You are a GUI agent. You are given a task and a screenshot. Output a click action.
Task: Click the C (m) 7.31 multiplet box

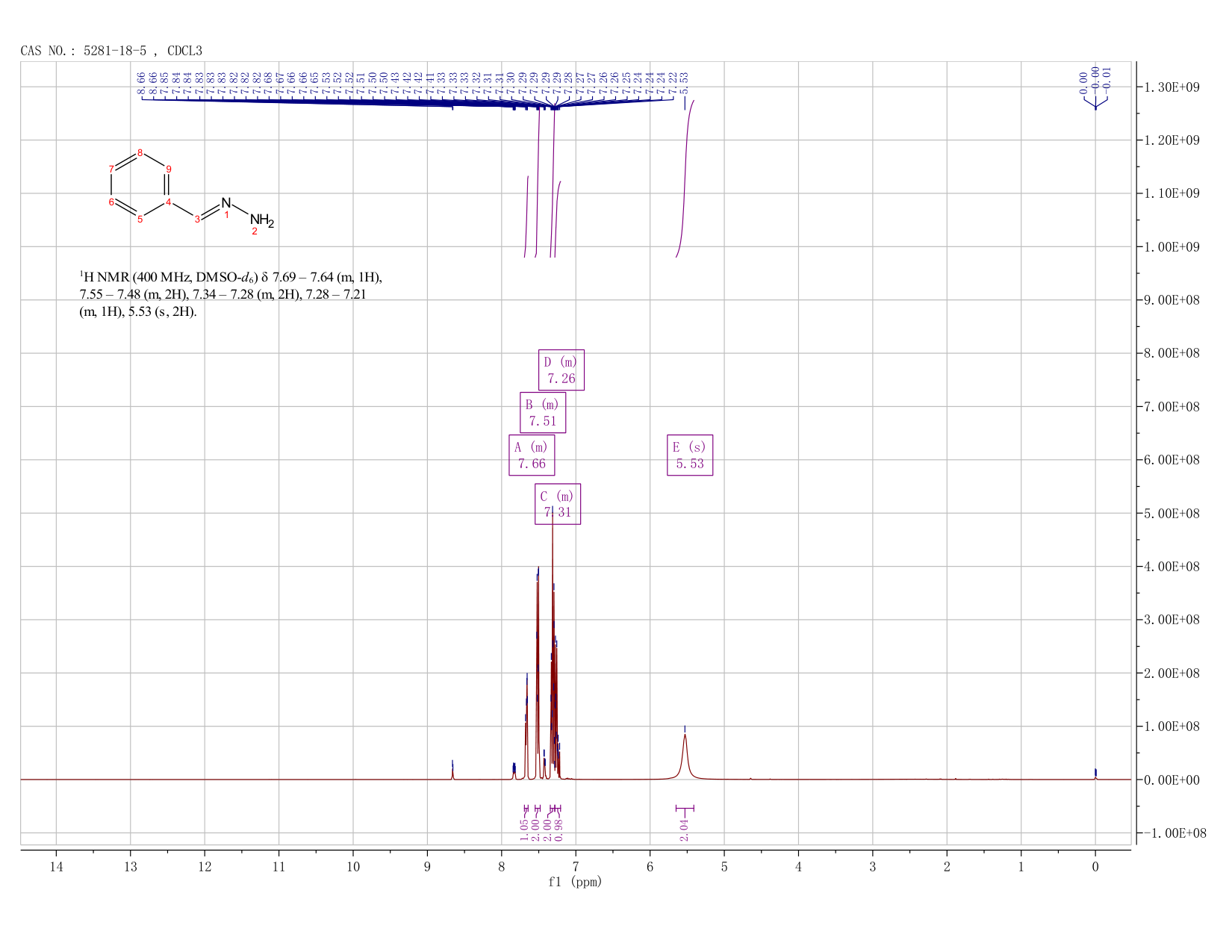(x=558, y=505)
